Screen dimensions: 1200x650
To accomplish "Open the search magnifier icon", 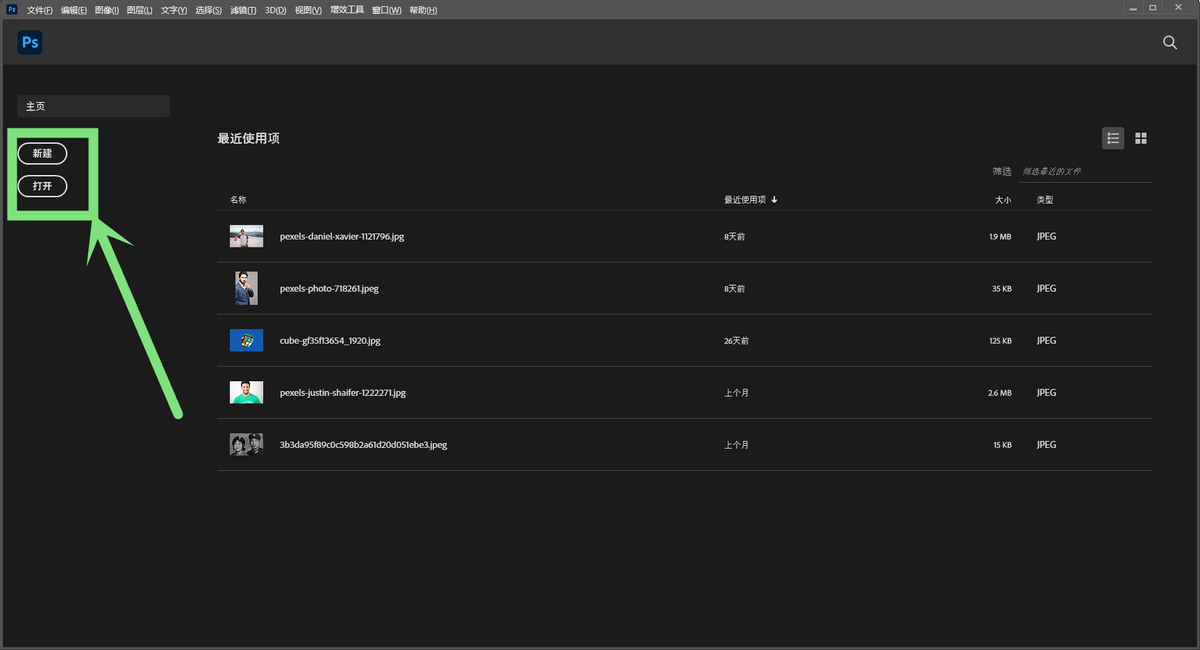I will pyautogui.click(x=1169, y=43).
